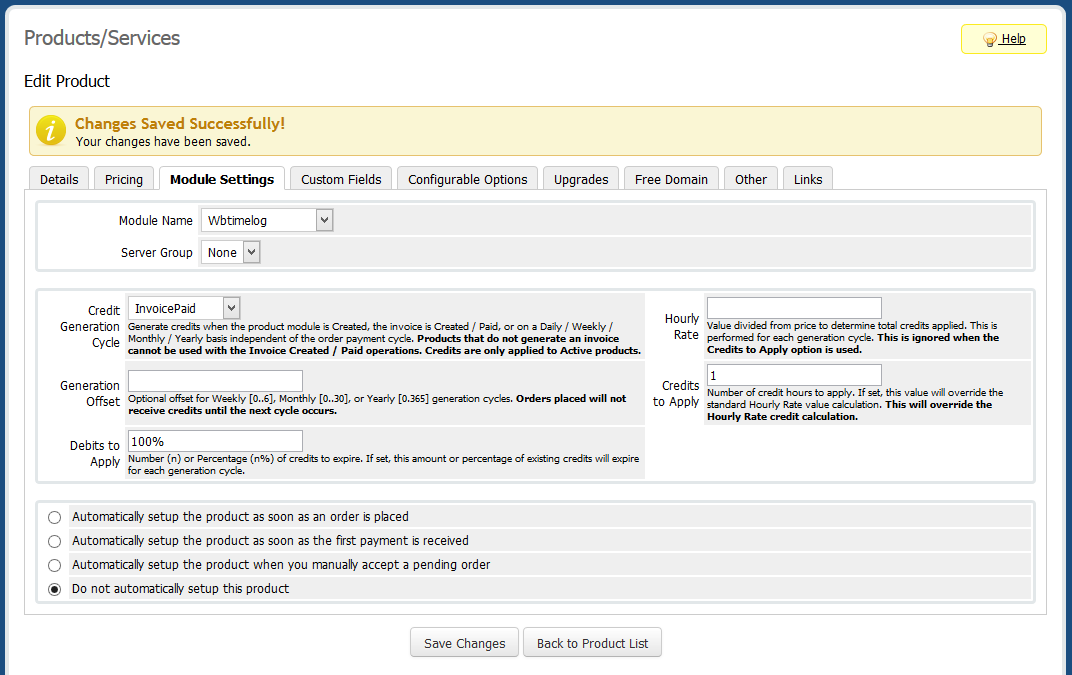Viewport: 1072px width, 675px height.
Task: Click Back to Product List
Action: (x=592, y=642)
